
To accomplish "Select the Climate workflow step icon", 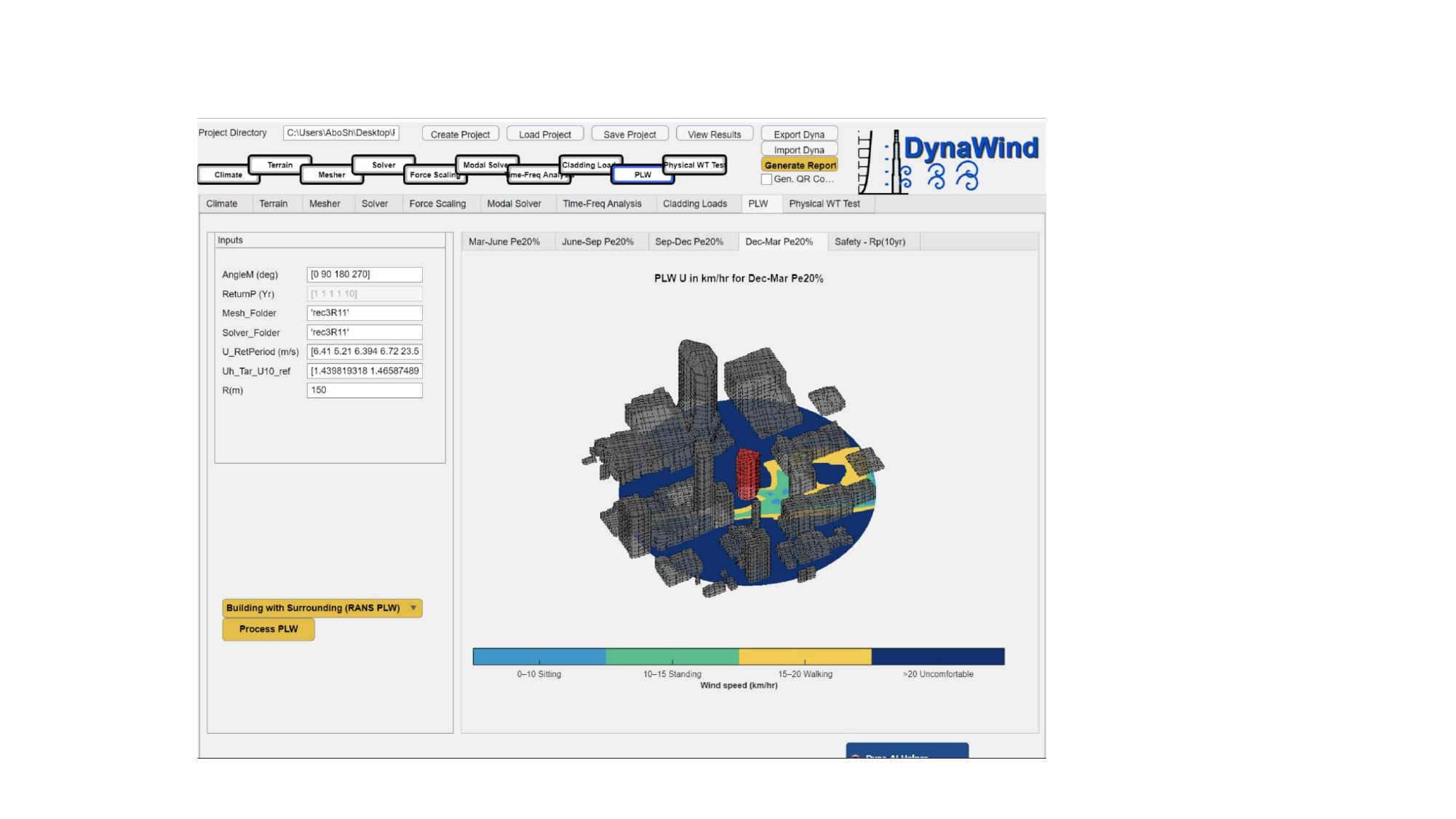I will point(228,175).
